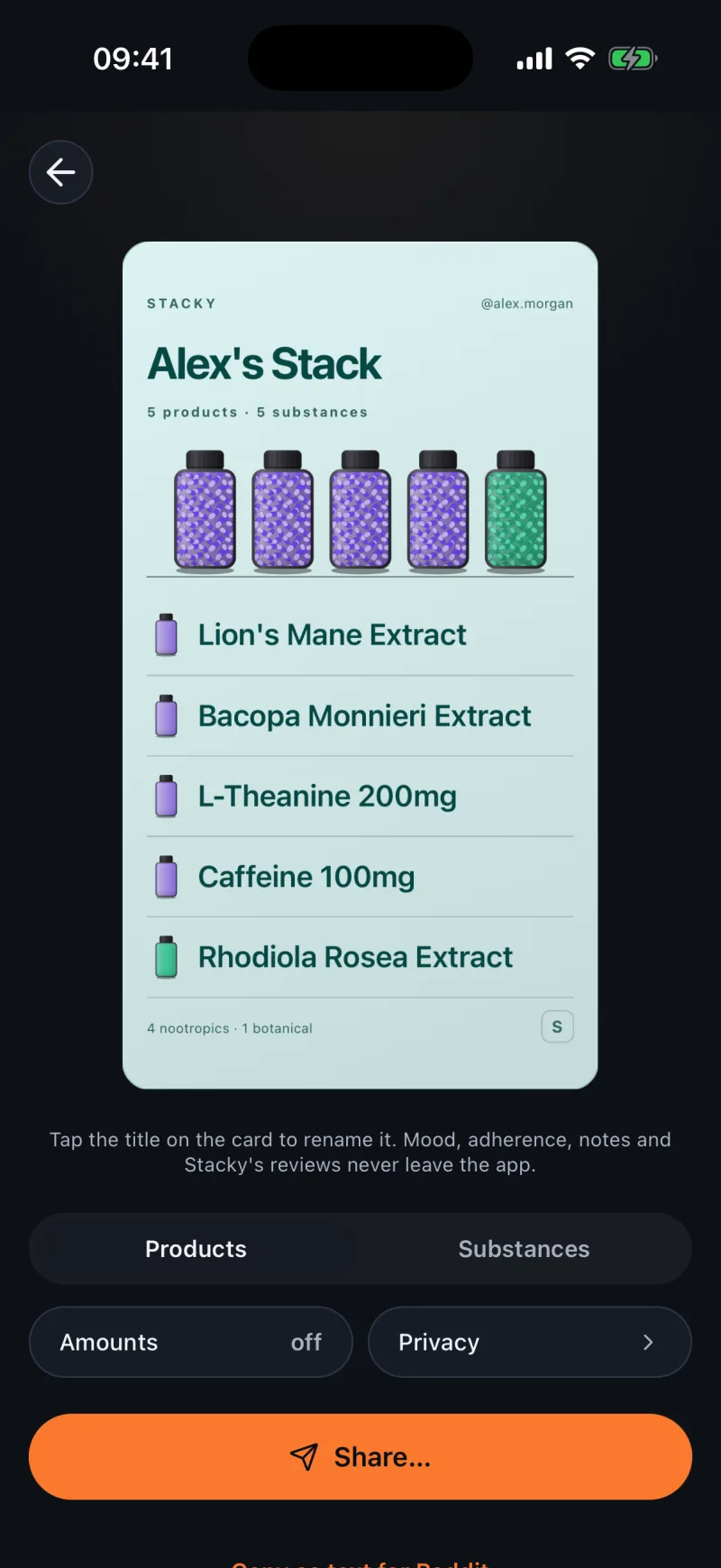The width and height of the screenshot is (721, 1568).
Task: Go back using the arrow button
Action: 60,172
